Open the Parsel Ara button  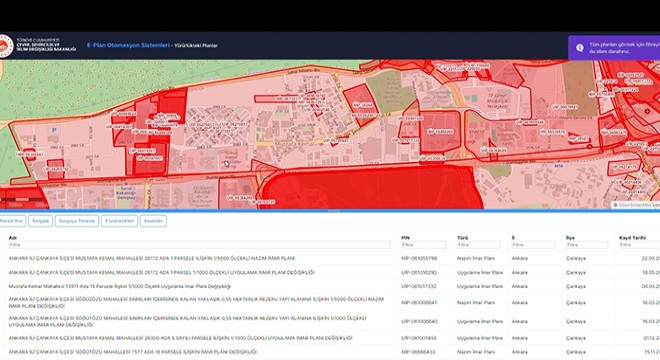pyautogui.click(x=12, y=221)
